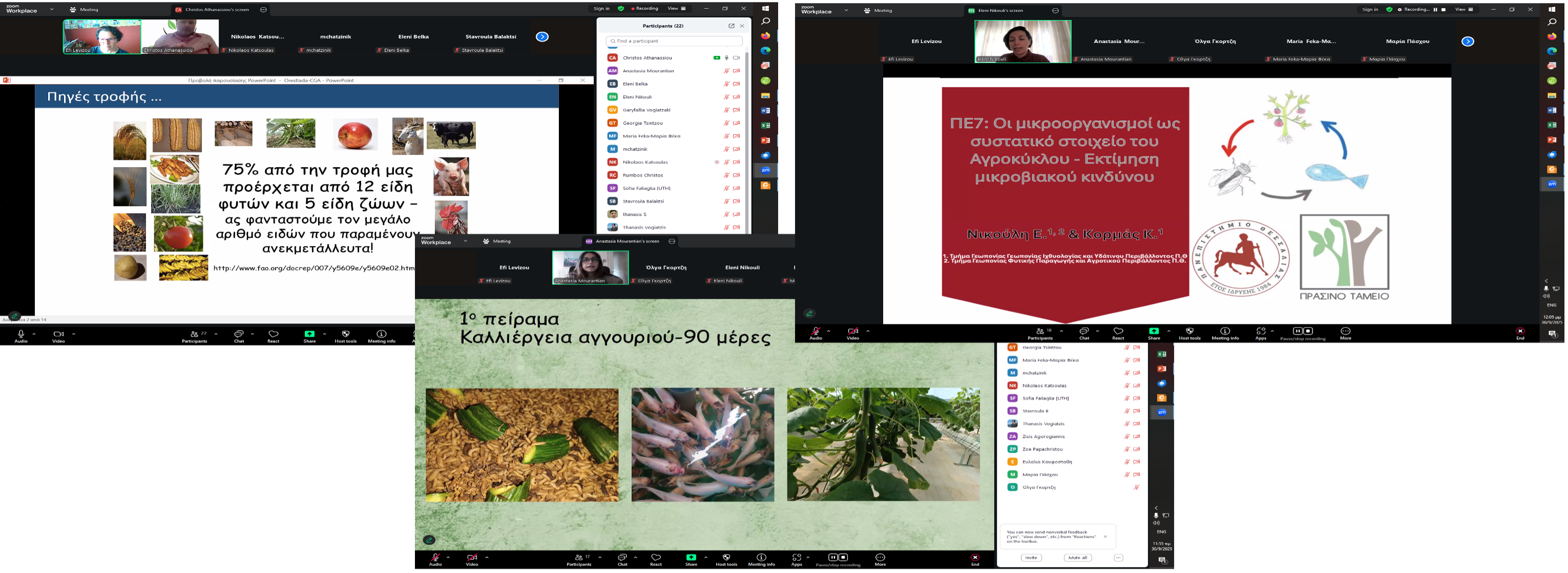The width and height of the screenshot is (1568, 573).
Task: Pop out the Participants (22) panel
Action: (x=731, y=26)
